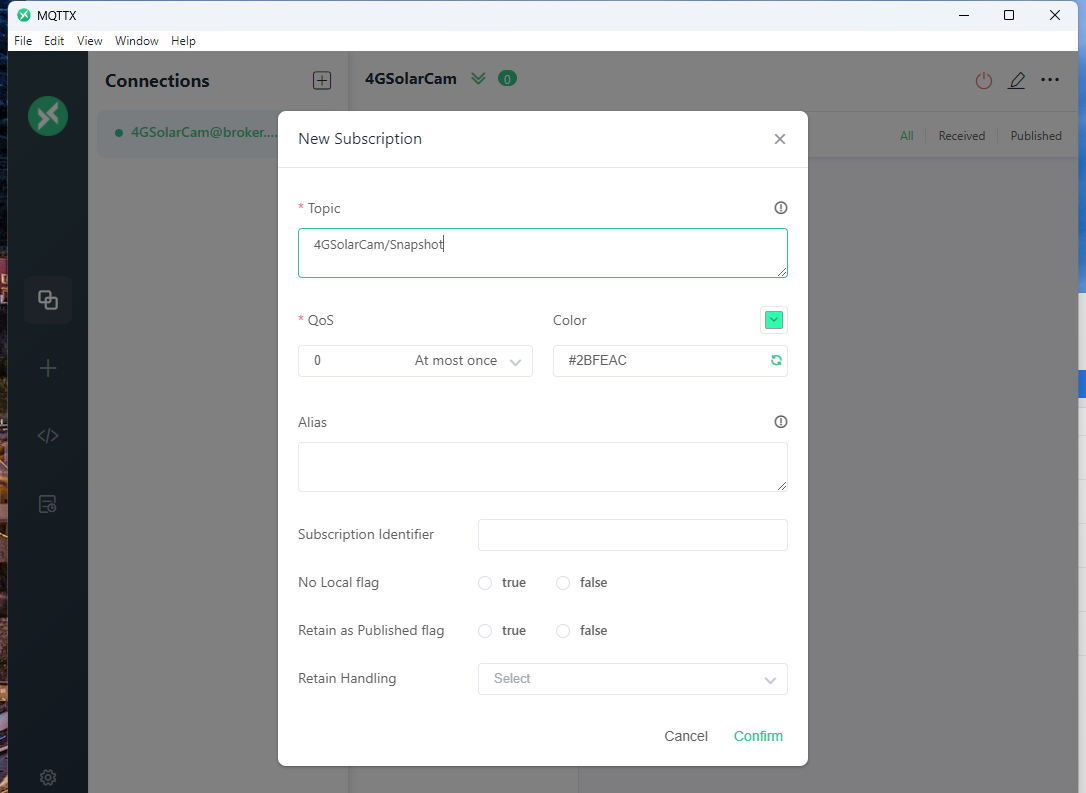Open the Retain Handling Select dropdown

632,679
